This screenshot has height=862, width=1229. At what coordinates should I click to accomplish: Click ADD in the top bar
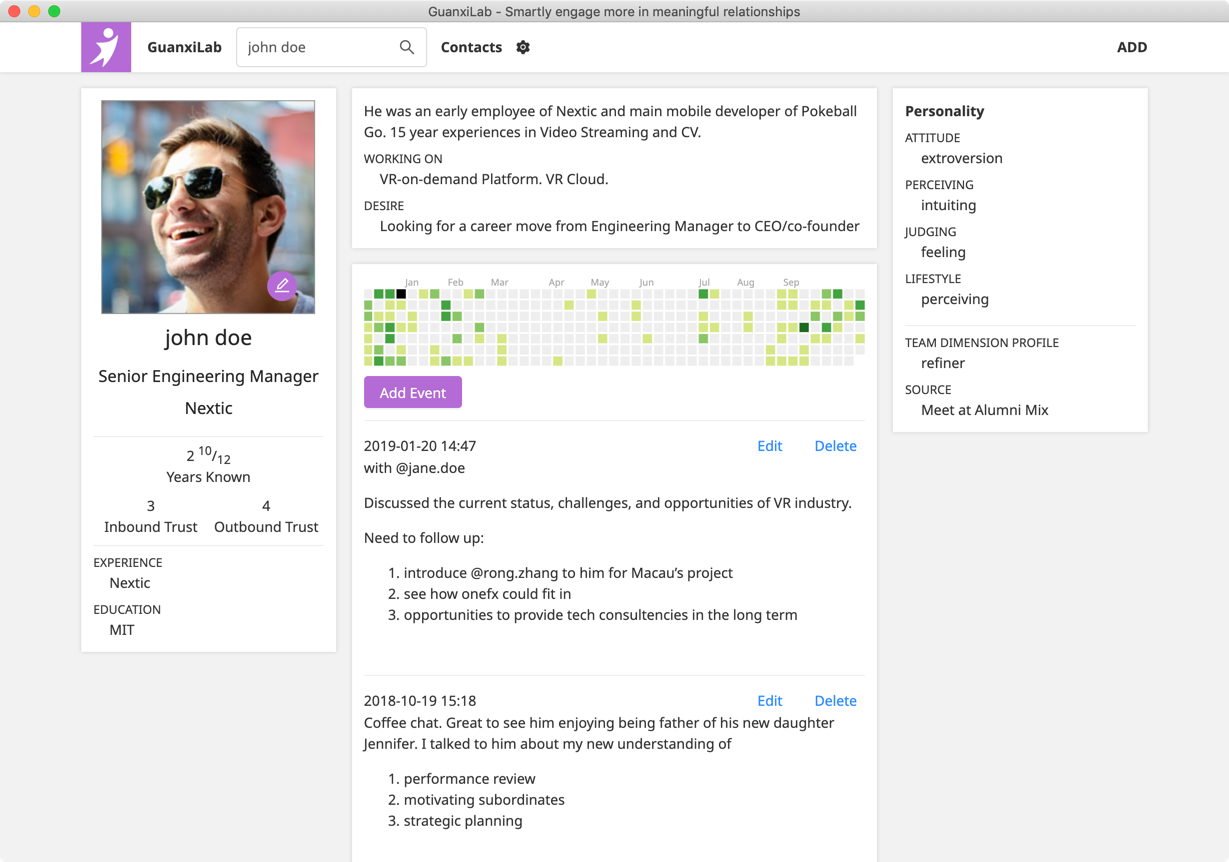coord(1131,47)
